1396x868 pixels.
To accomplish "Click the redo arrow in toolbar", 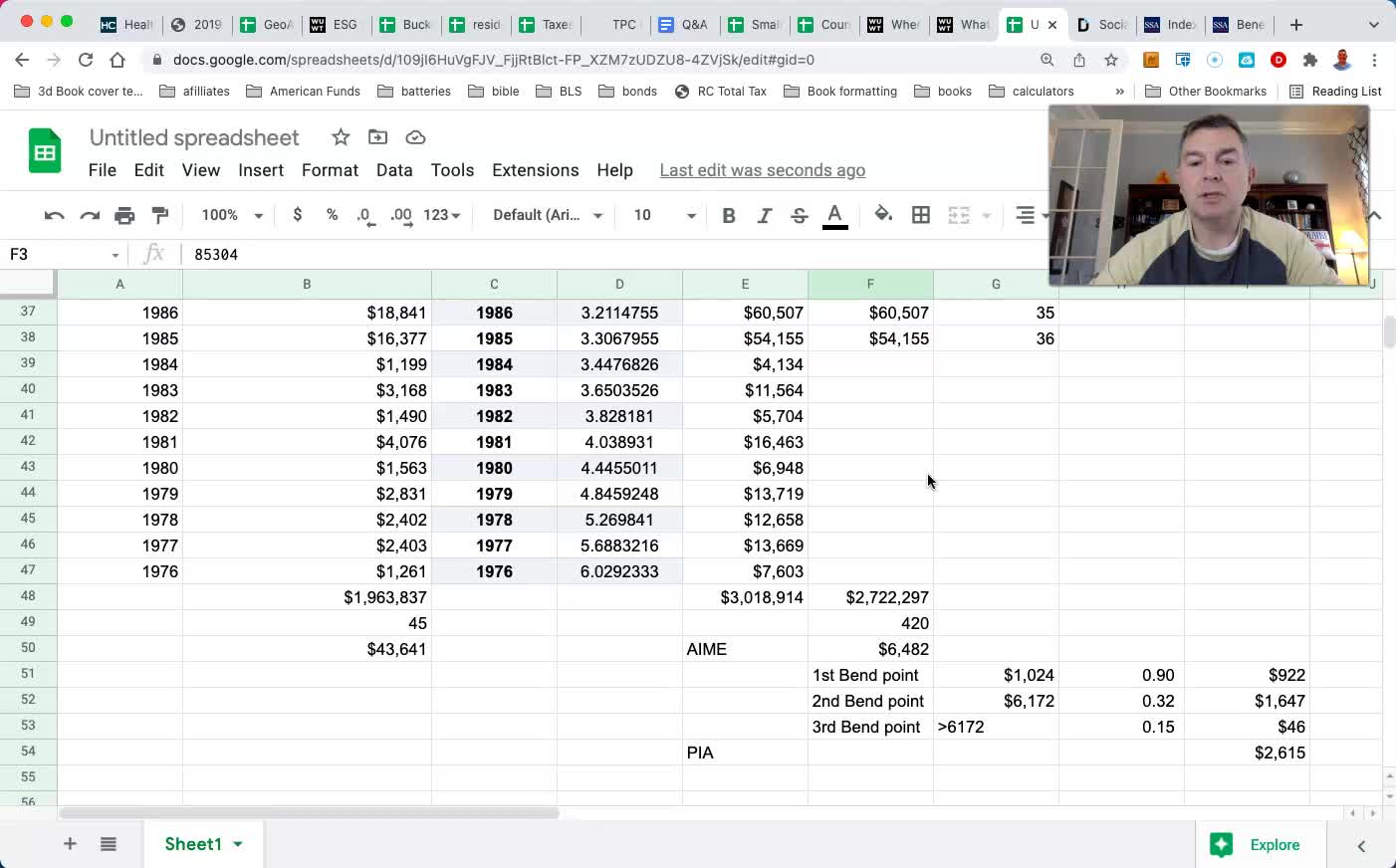I will (90, 215).
